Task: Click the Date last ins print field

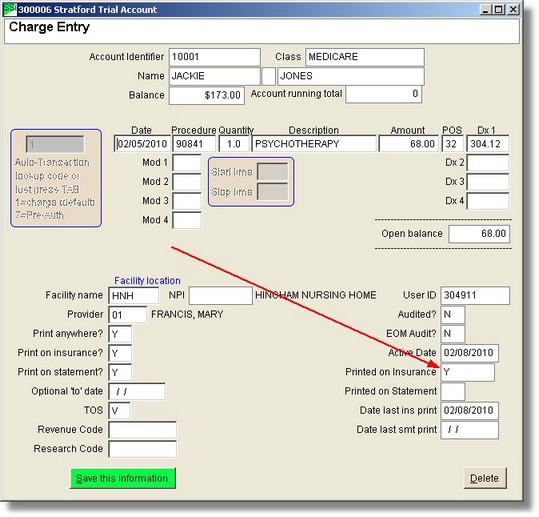Action: [470, 411]
